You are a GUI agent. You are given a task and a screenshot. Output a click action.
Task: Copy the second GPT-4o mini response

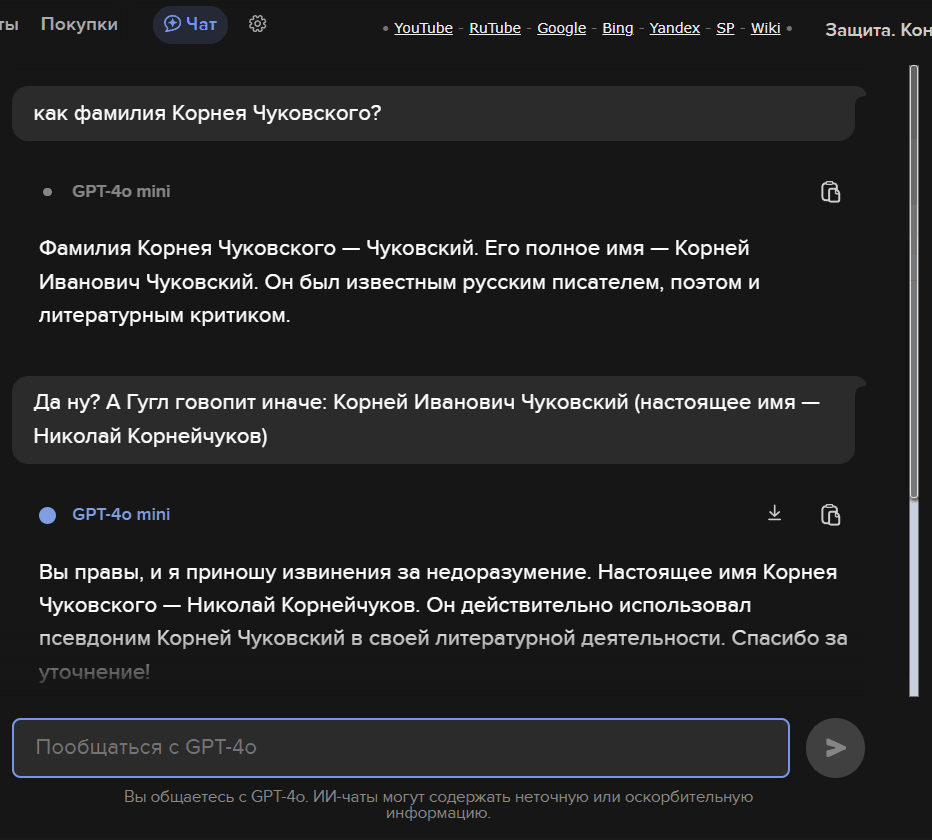(830, 515)
